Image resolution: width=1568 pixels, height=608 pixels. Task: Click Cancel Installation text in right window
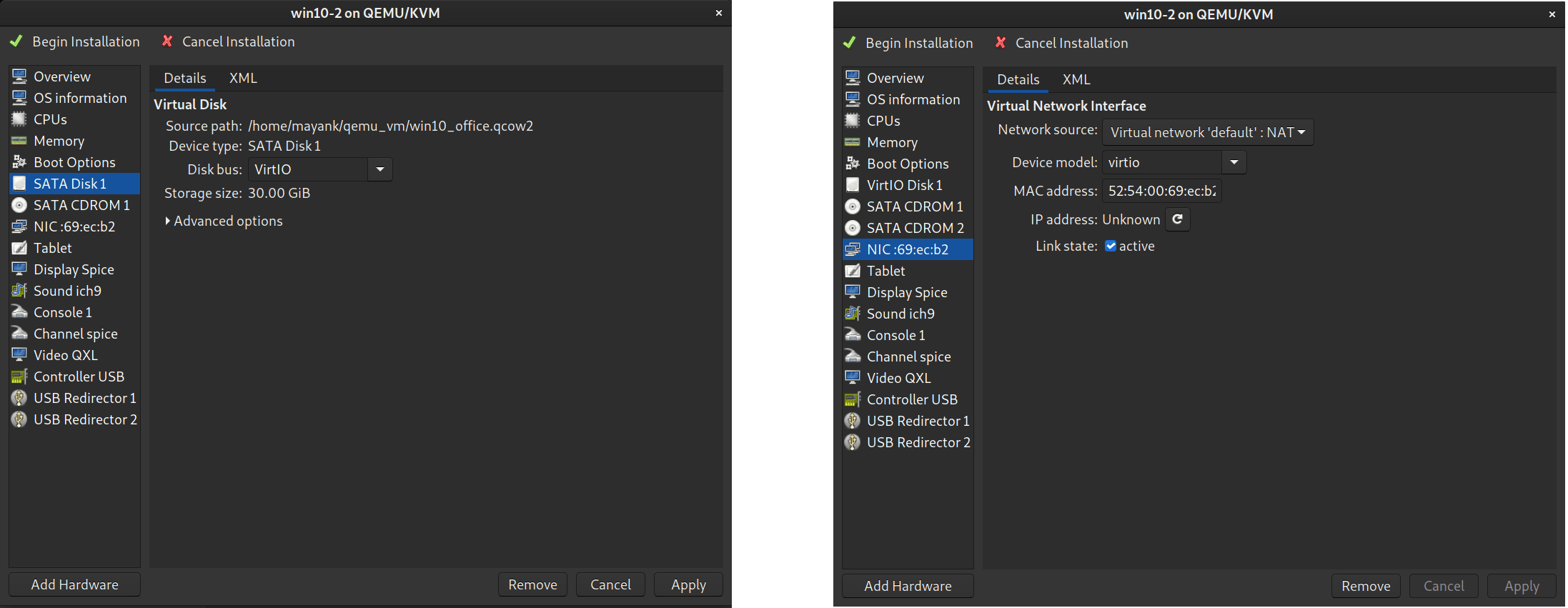coord(1071,43)
